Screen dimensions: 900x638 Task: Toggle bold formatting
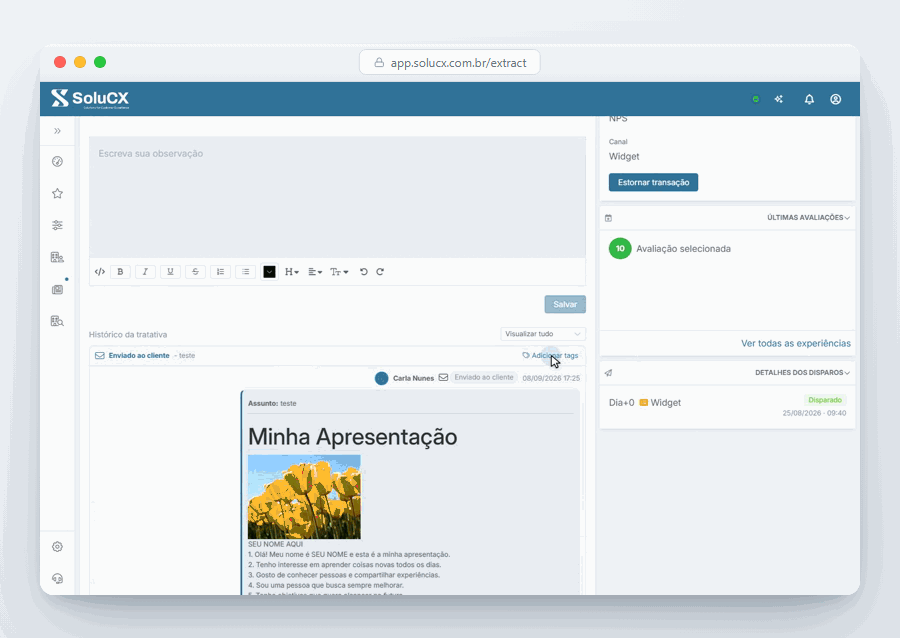120,272
